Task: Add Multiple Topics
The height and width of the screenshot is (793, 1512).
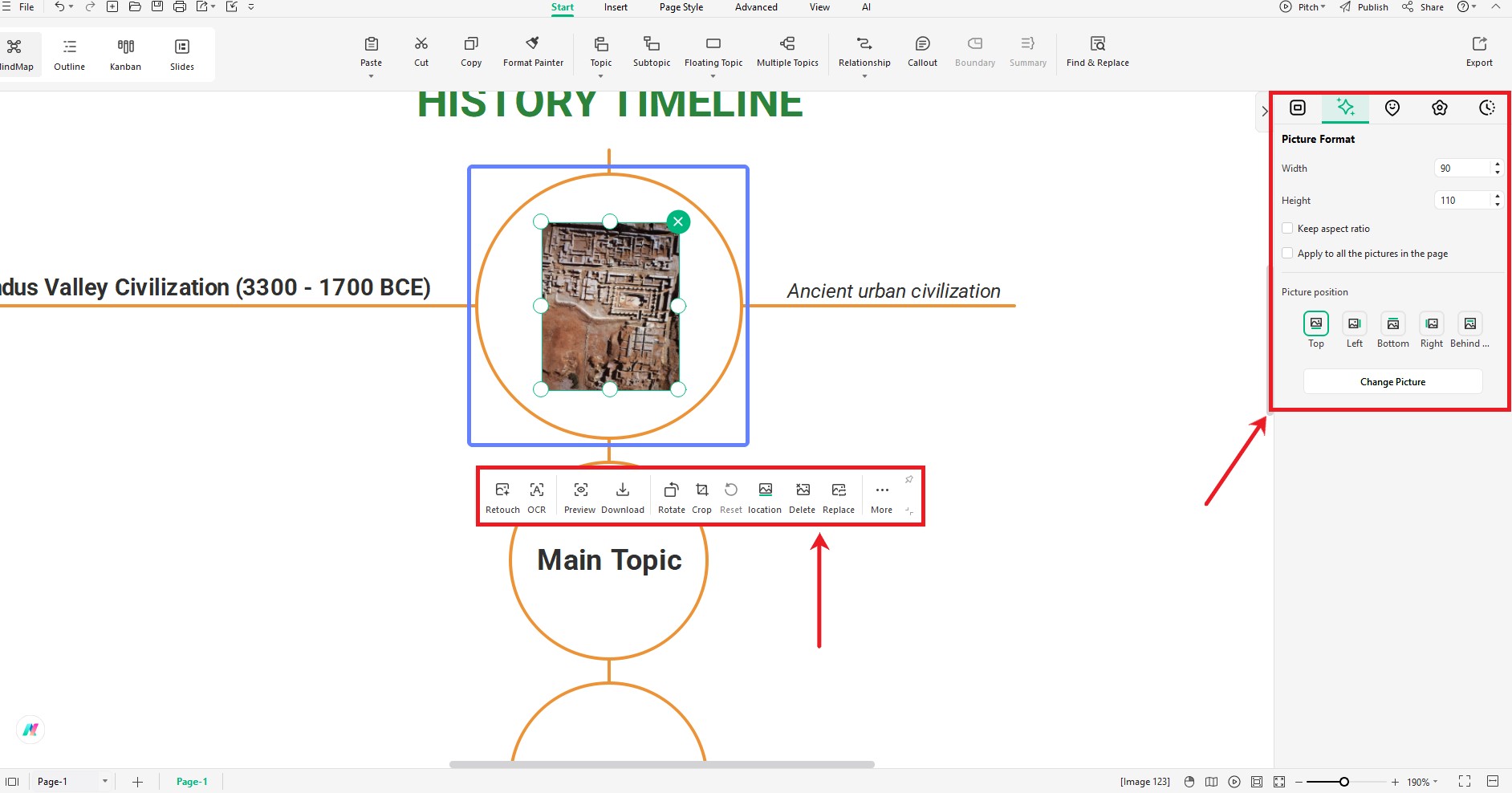Action: click(787, 51)
